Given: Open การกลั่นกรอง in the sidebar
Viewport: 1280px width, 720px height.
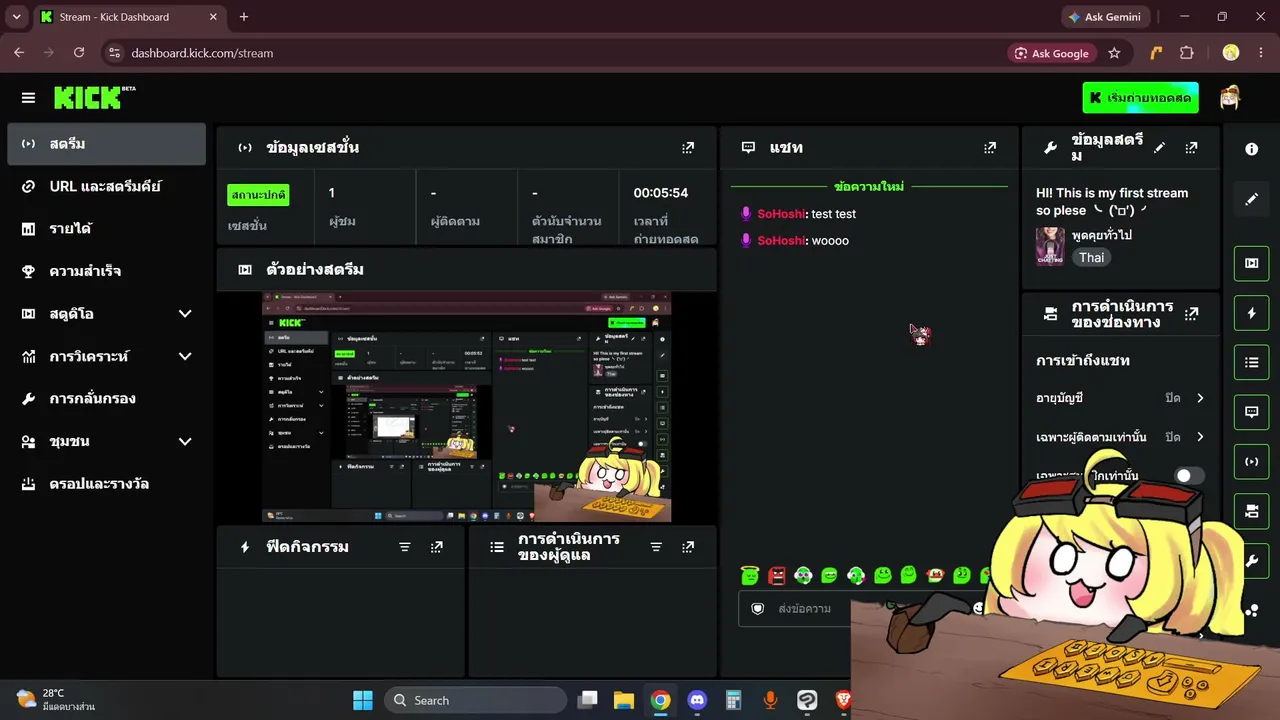Looking at the screenshot, I should click(106, 399).
